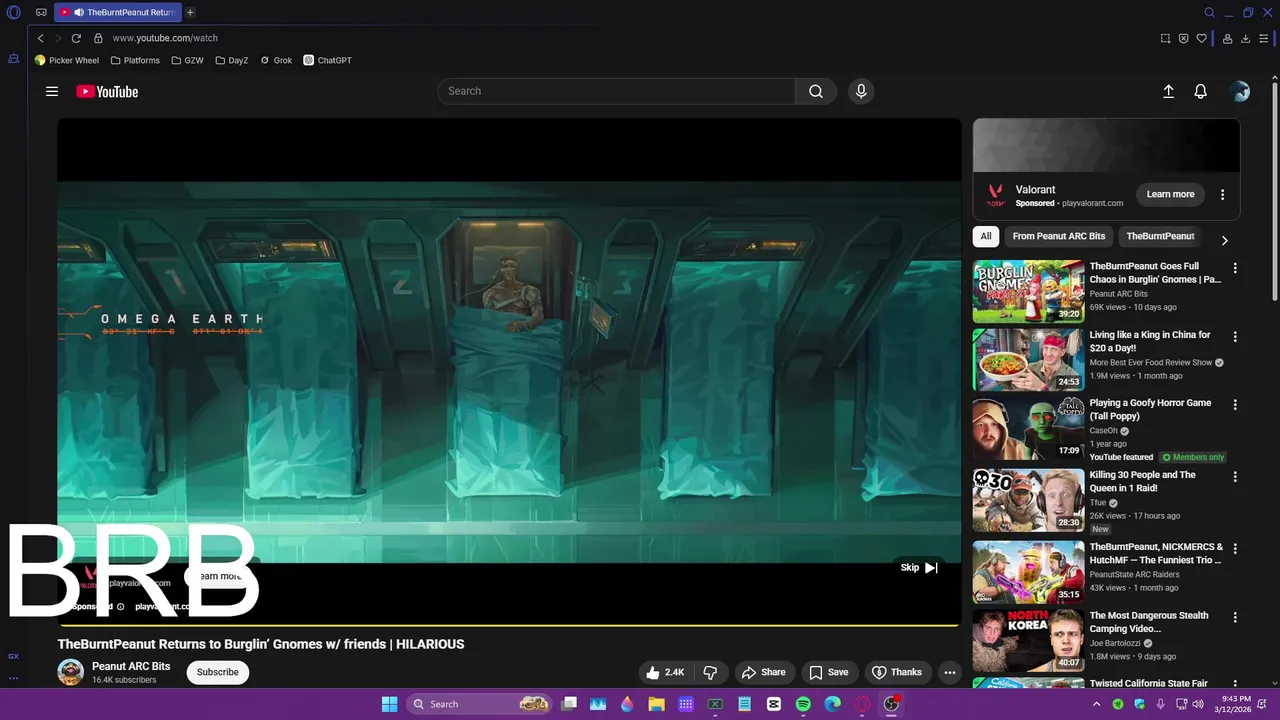Open the Share button under the video

[x=764, y=672]
